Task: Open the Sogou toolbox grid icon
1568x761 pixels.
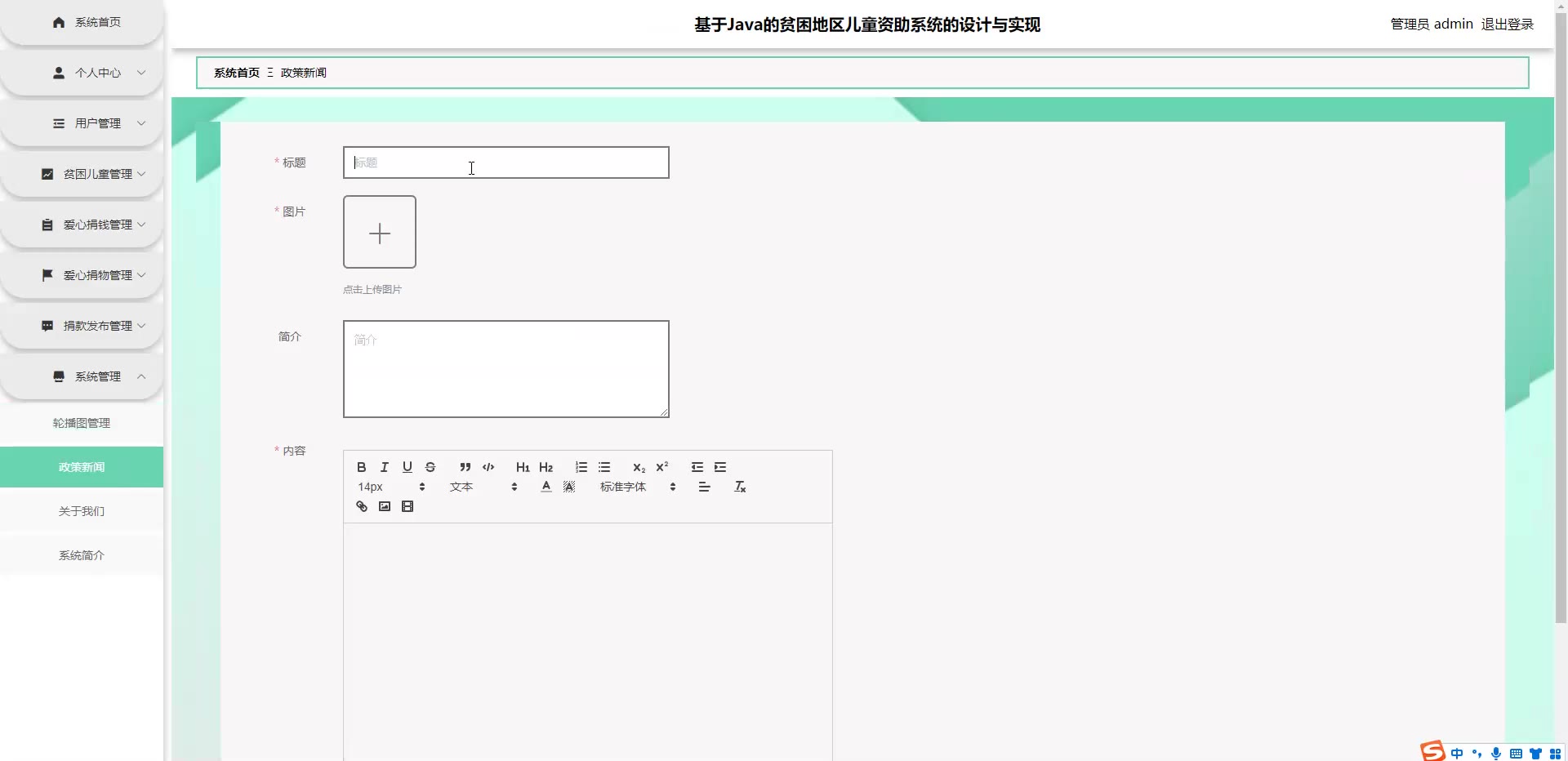Action: (1555, 754)
